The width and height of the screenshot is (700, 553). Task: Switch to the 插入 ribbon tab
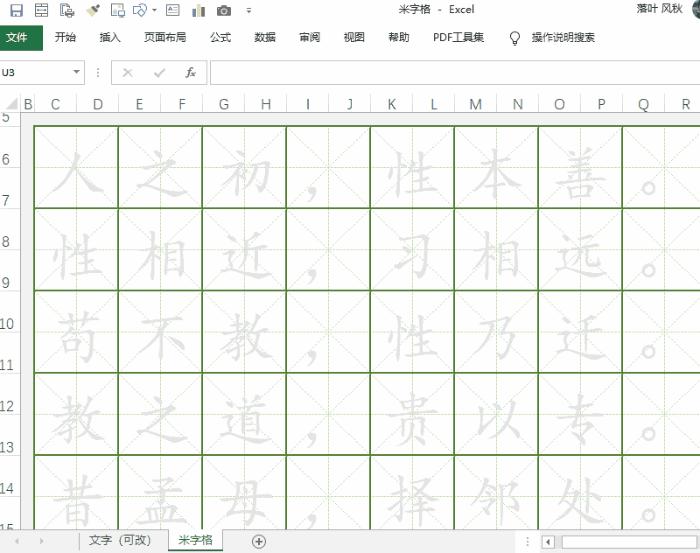[x=110, y=37]
